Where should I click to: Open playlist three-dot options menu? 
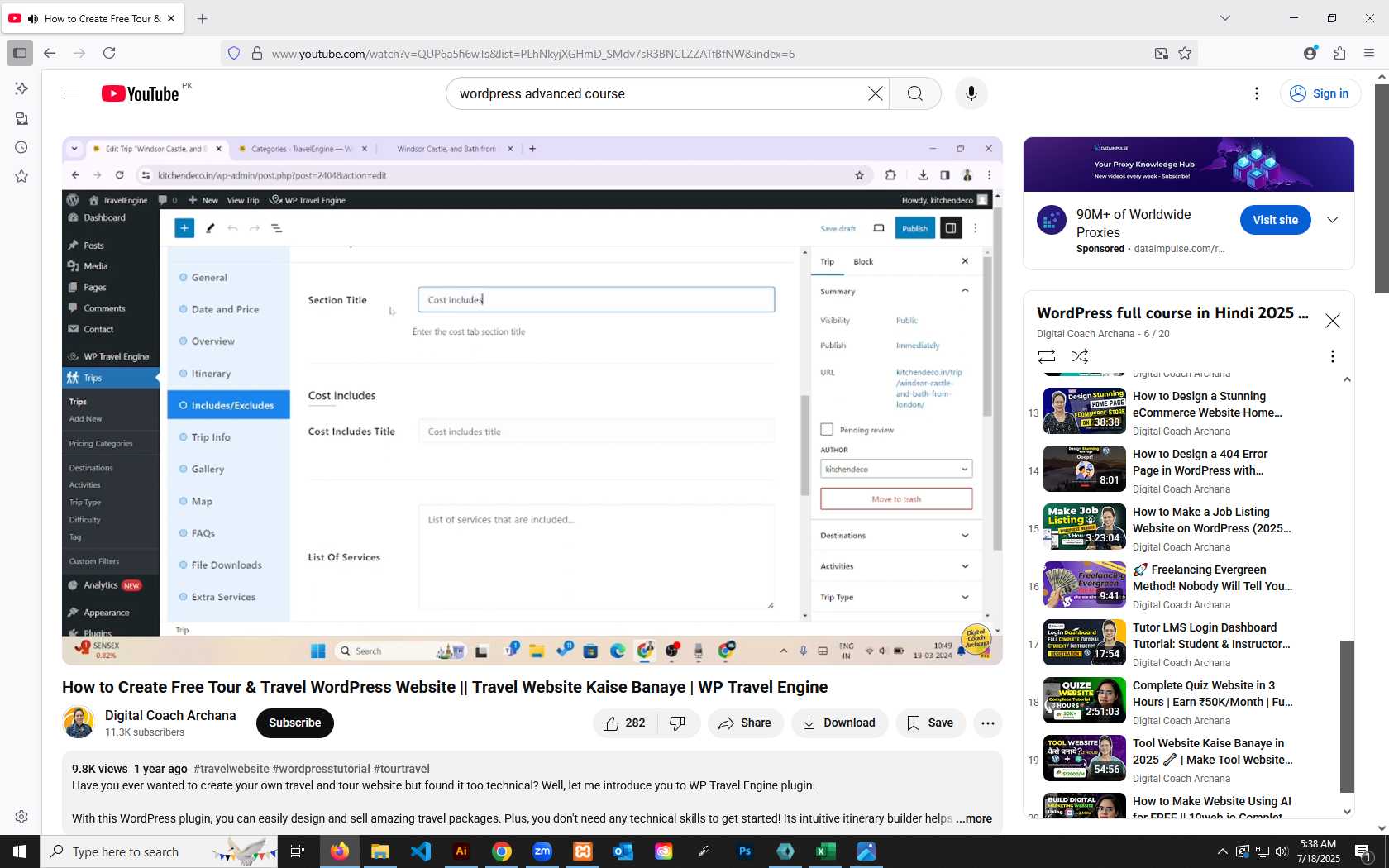pos(1332,356)
